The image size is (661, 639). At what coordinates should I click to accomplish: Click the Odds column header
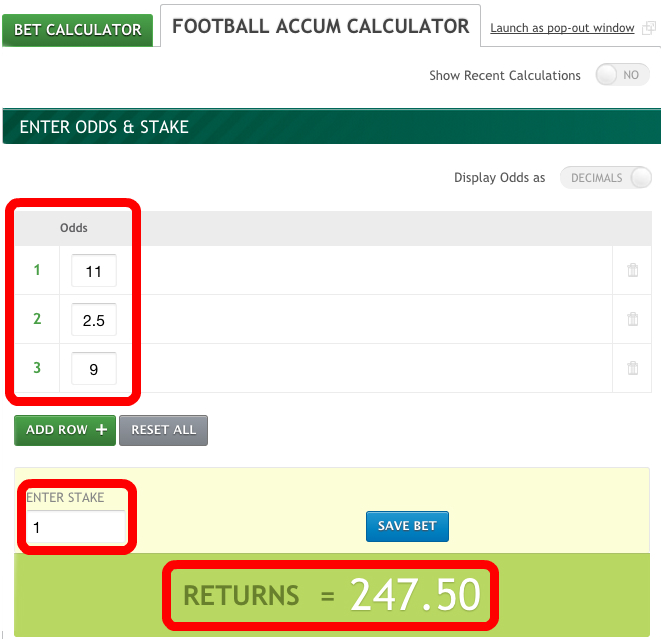(74, 228)
